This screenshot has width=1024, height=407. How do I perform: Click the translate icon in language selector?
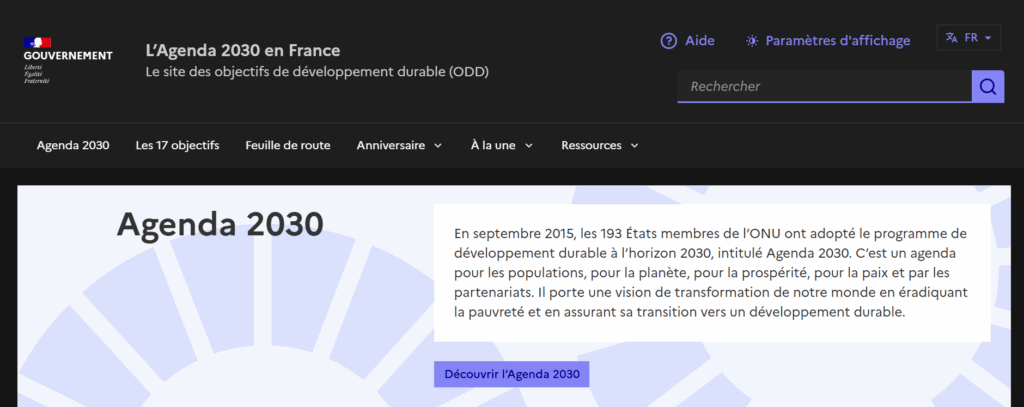pos(951,38)
